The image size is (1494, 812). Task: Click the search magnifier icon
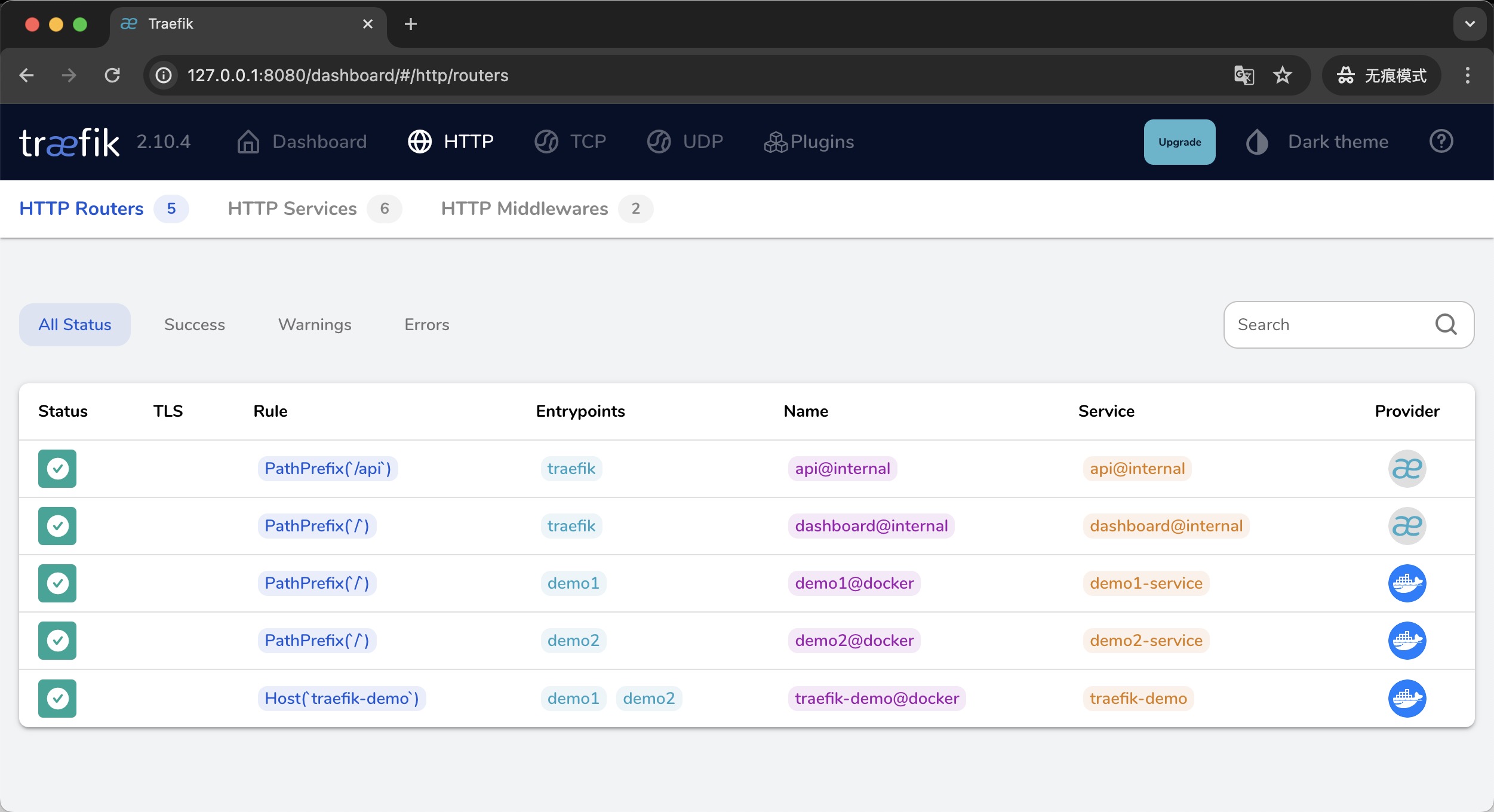1445,324
